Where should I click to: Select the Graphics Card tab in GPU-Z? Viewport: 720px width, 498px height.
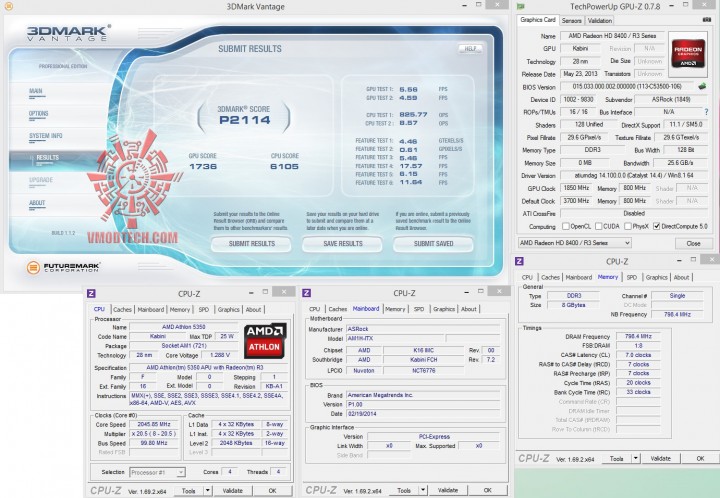pos(538,20)
